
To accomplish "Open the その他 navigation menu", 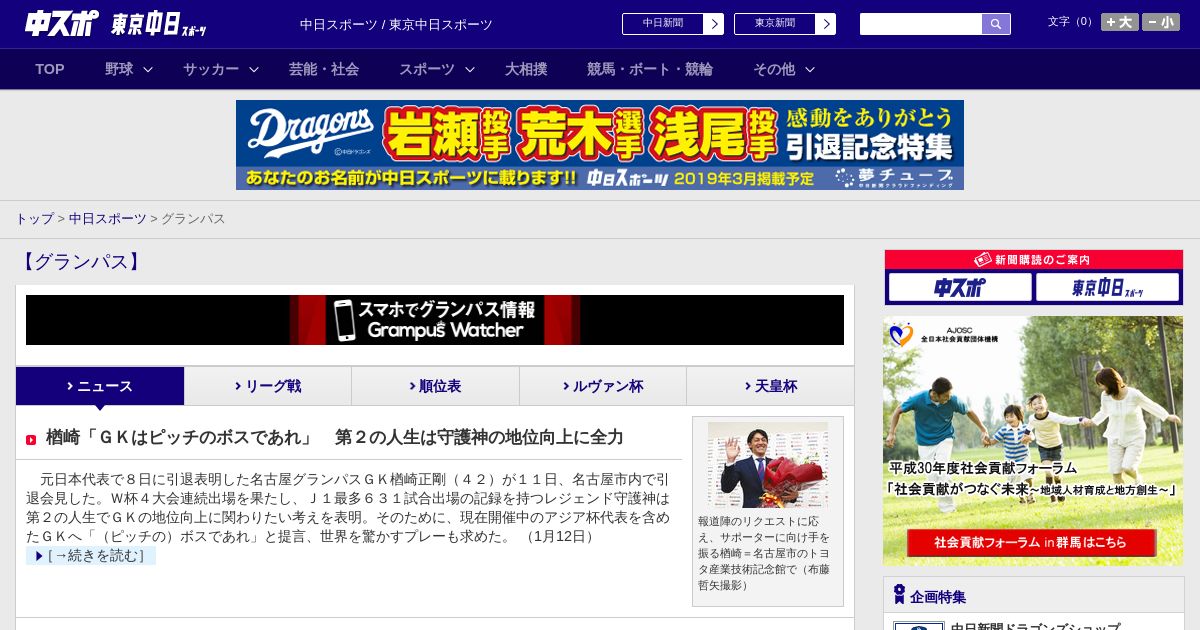I will tap(774, 69).
